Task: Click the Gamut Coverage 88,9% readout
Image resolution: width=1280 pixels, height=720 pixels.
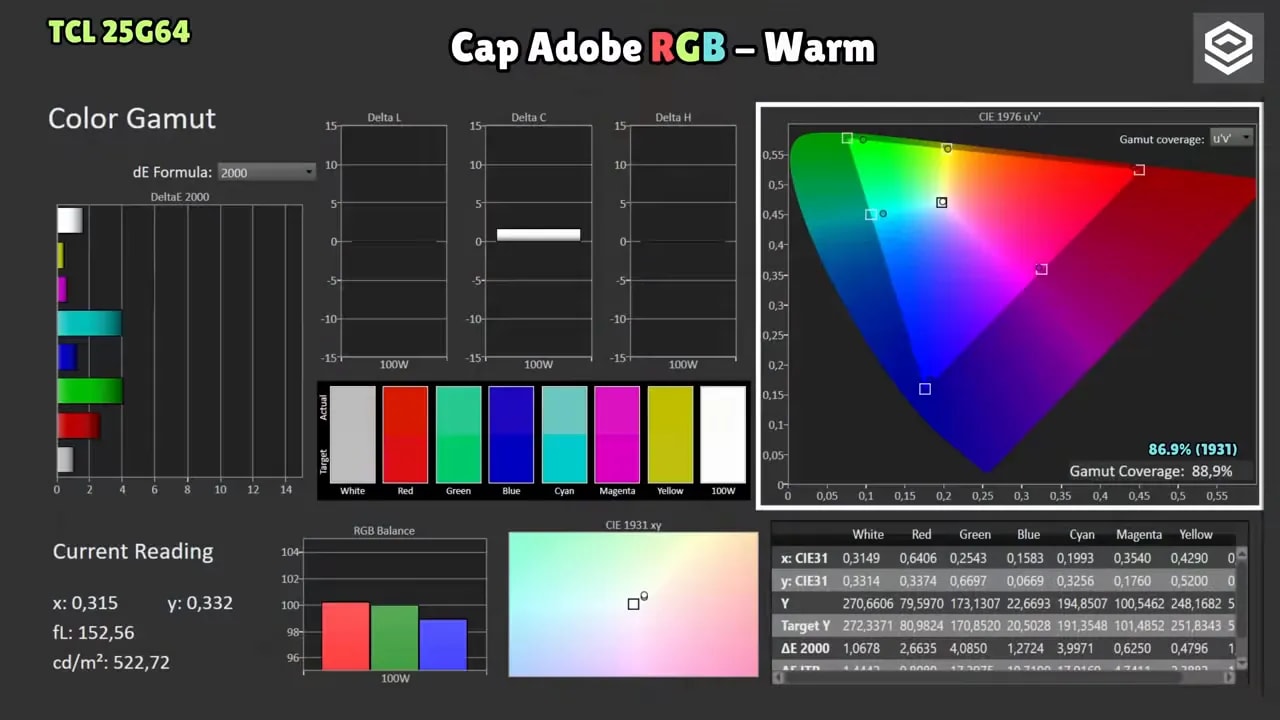Action: pos(1151,471)
